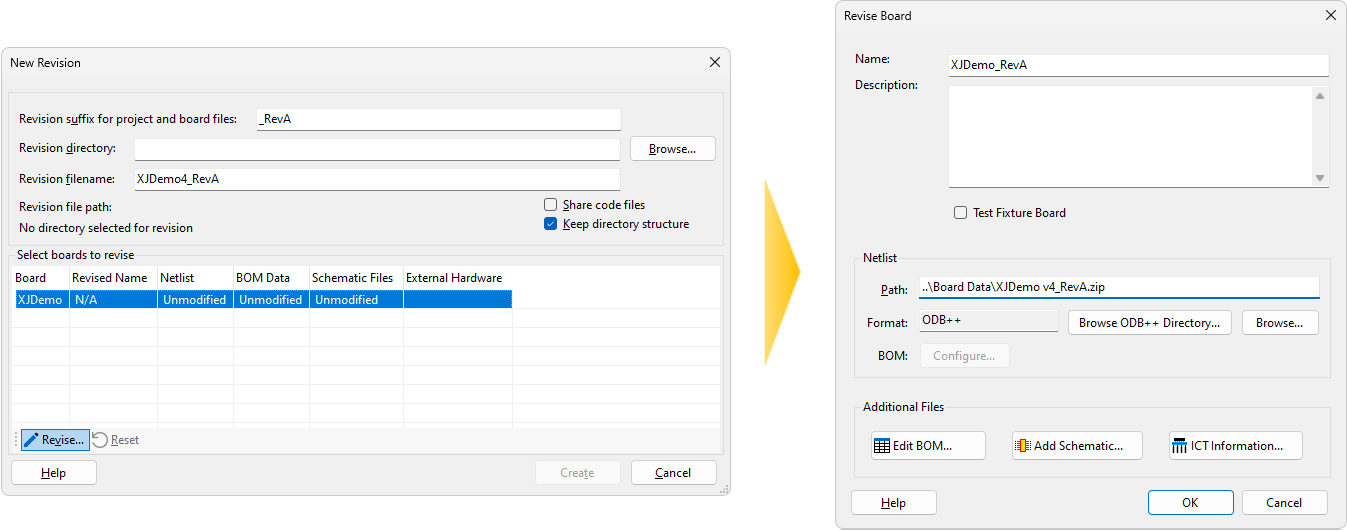Image resolution: width=1347 pixels, height=531 pixels.
Task: Confirm Revise Board with OK
Action: pos(1190,503)
